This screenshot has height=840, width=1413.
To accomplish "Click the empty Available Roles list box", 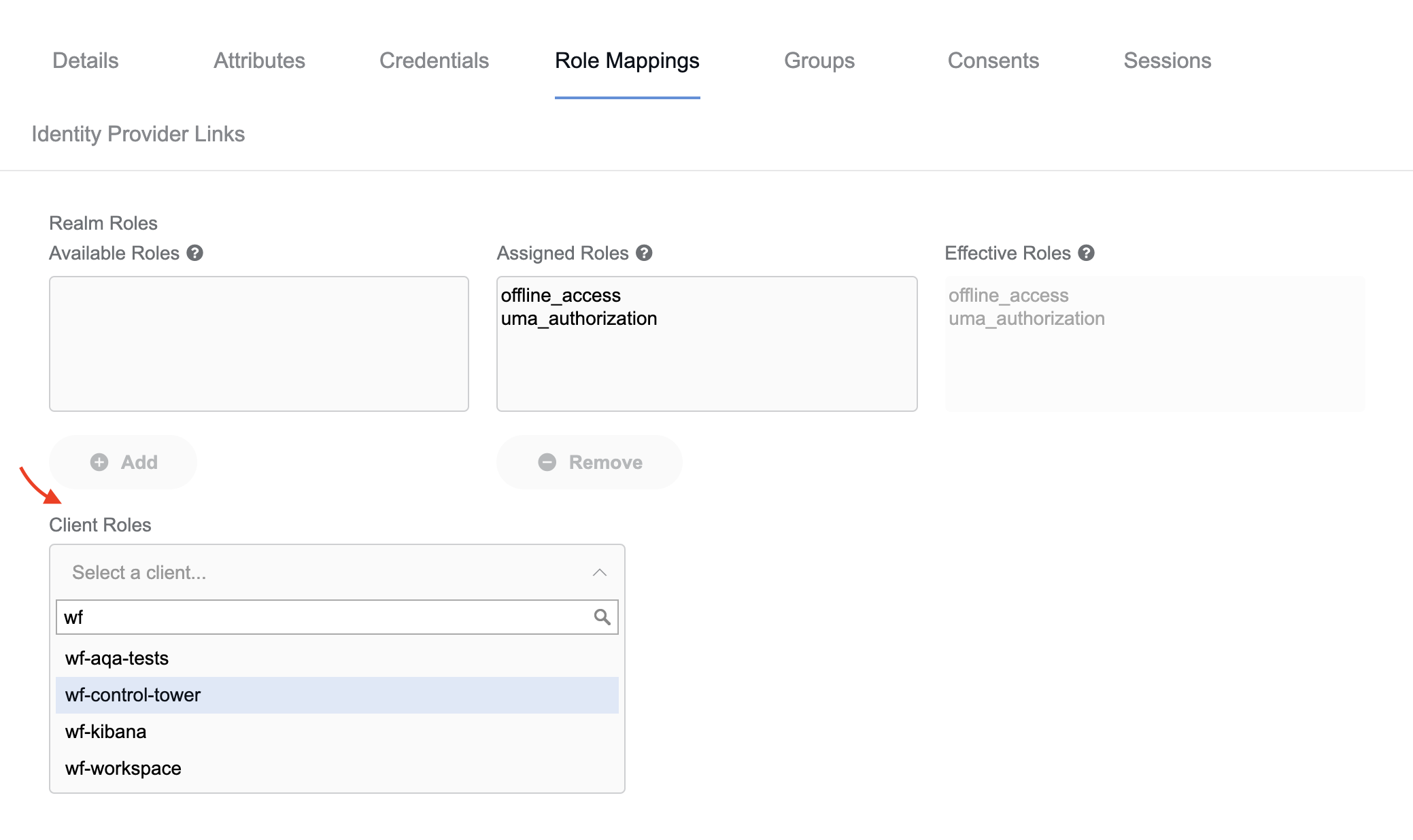I will [259, 344].
